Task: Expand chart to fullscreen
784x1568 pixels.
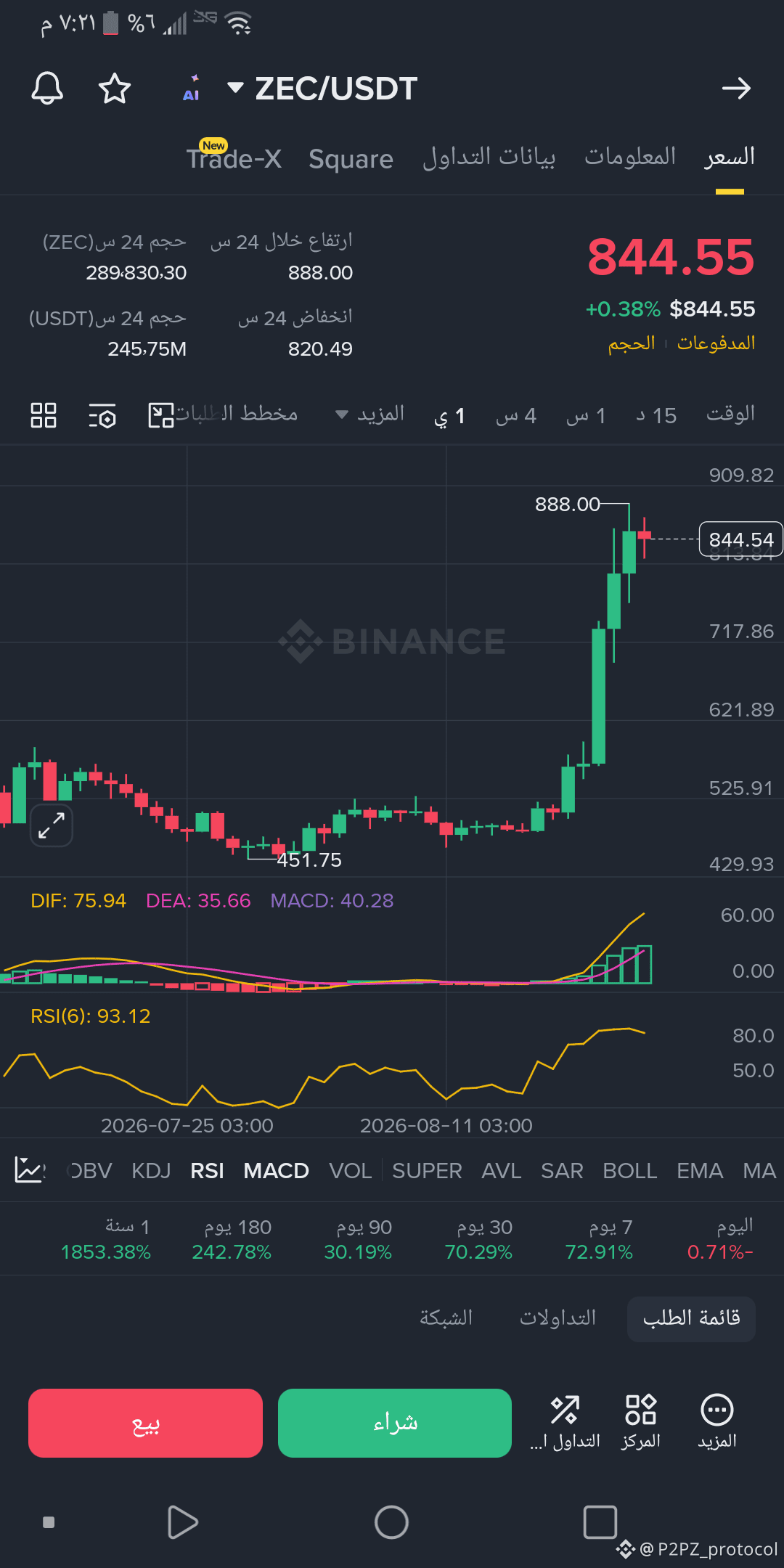Action: point(52,825)
